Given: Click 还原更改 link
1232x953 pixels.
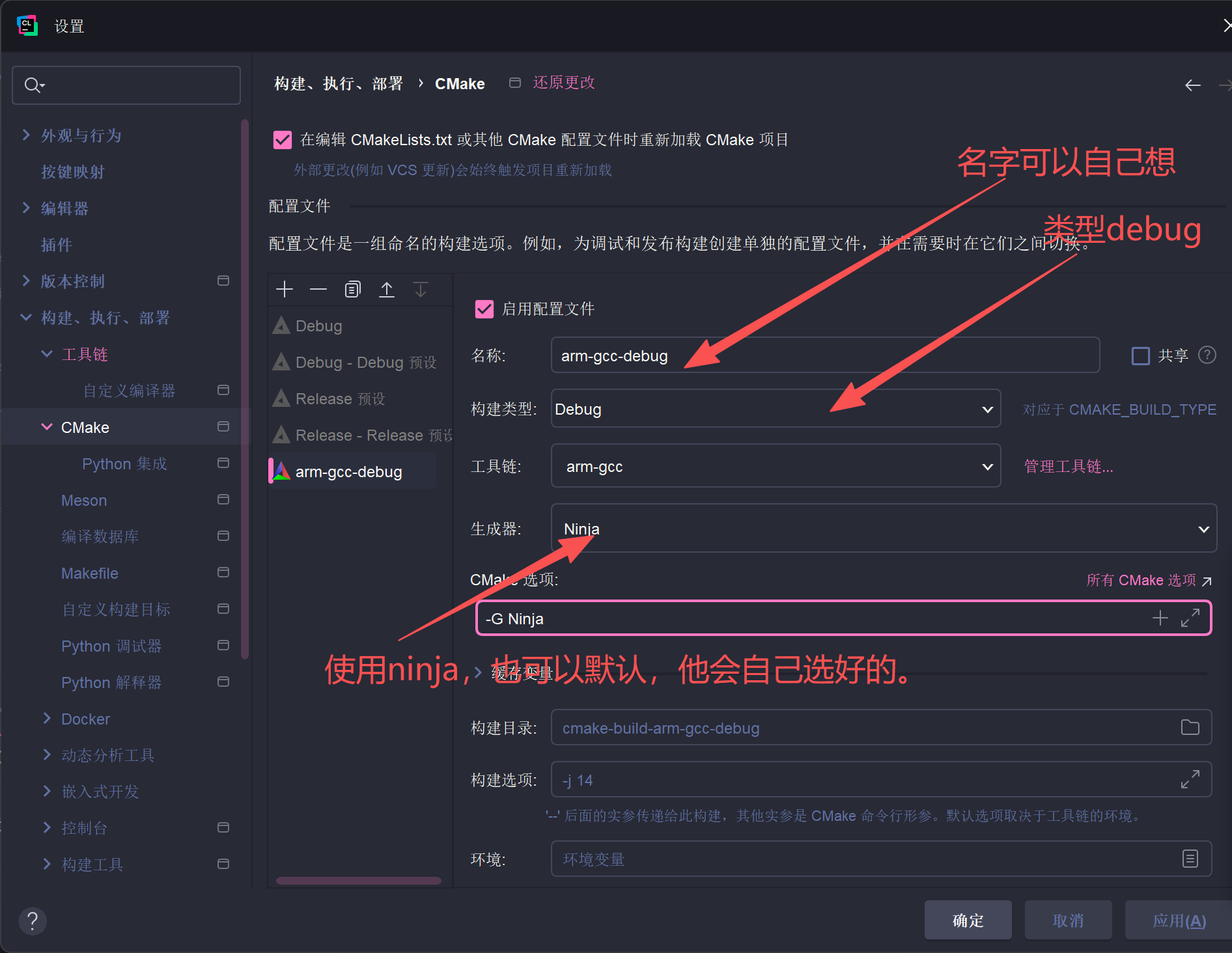Looking at the screenshot, I should tap(564, 83).
